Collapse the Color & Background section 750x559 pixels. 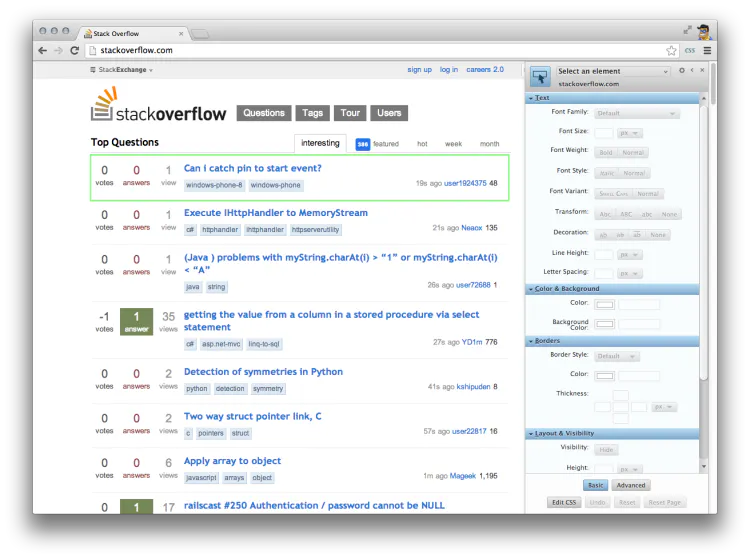click(612, 289)
